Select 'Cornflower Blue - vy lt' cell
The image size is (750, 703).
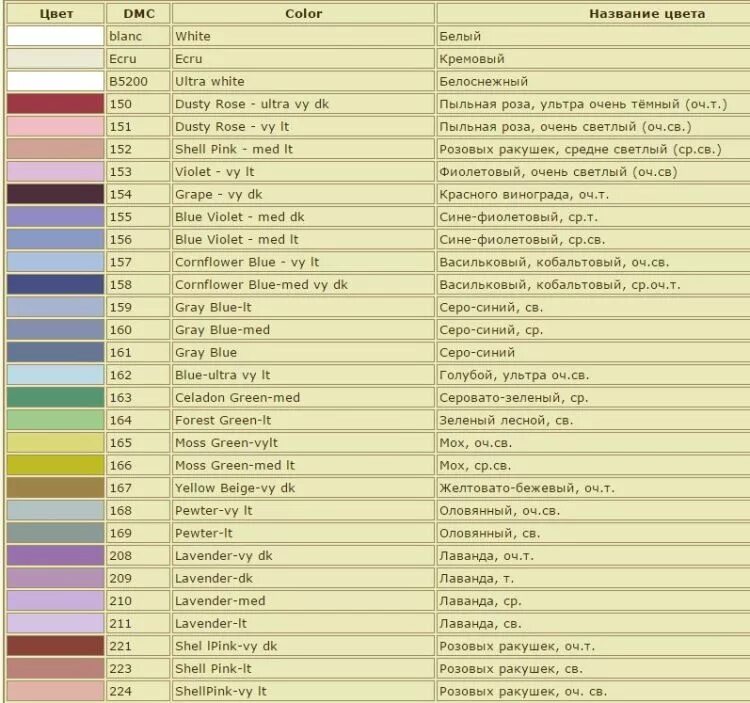303,262
